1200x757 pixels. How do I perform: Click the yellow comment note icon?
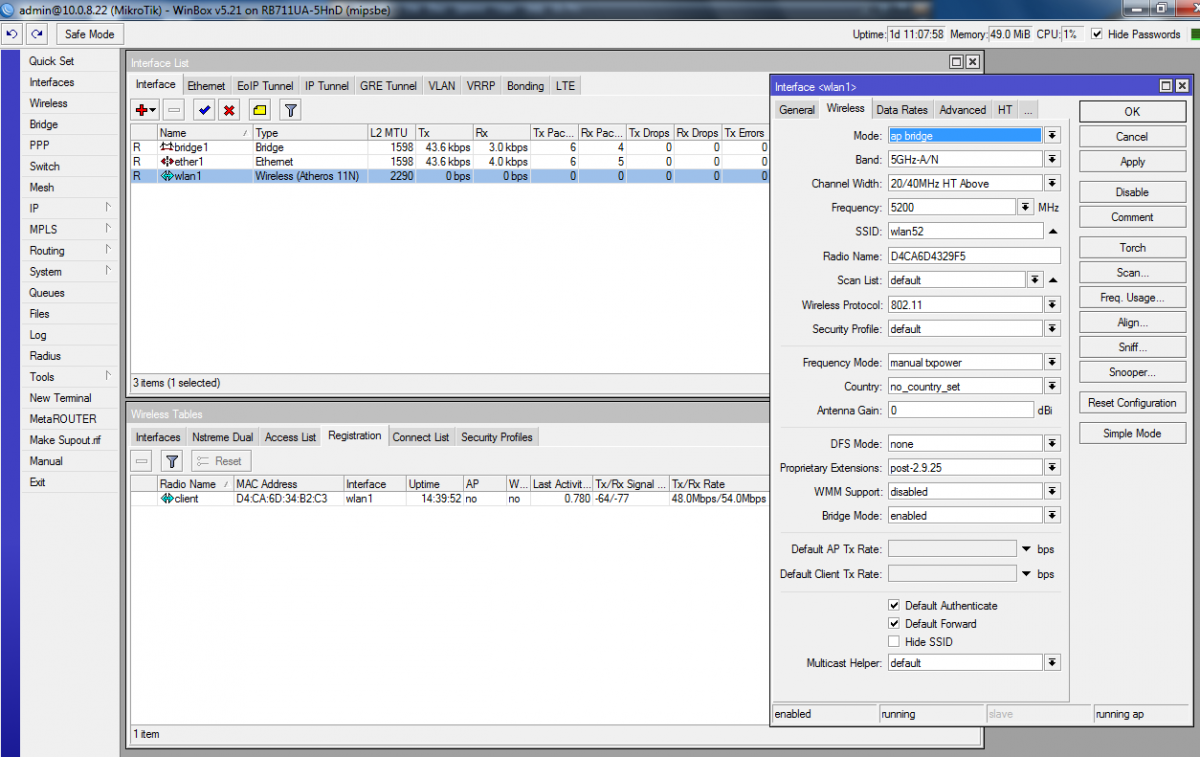click(x=259, y=110)
